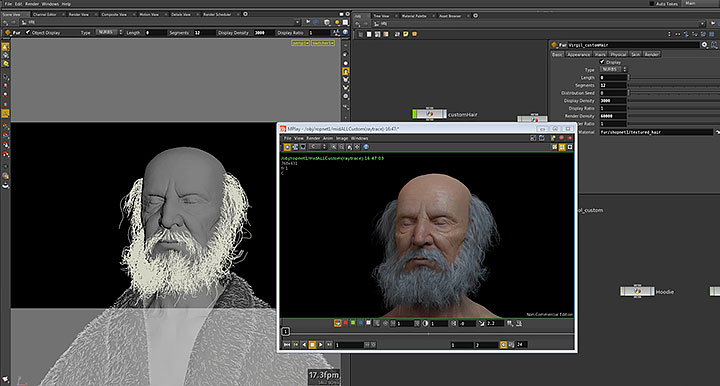Click the globe icon in MPlay toolbar
Image resolution: width=720 pixels, height=386 pixels.
366,147
